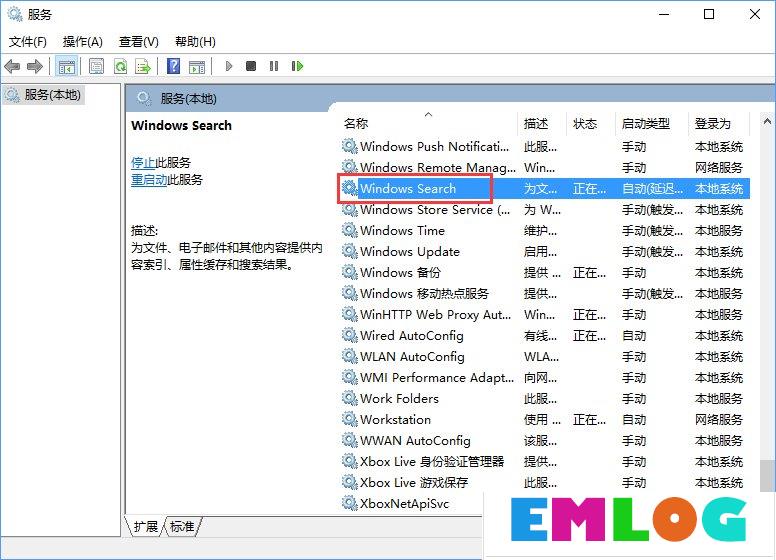Open the 文件(F) menu
The image size is (776, 560).
click(28, 42)
